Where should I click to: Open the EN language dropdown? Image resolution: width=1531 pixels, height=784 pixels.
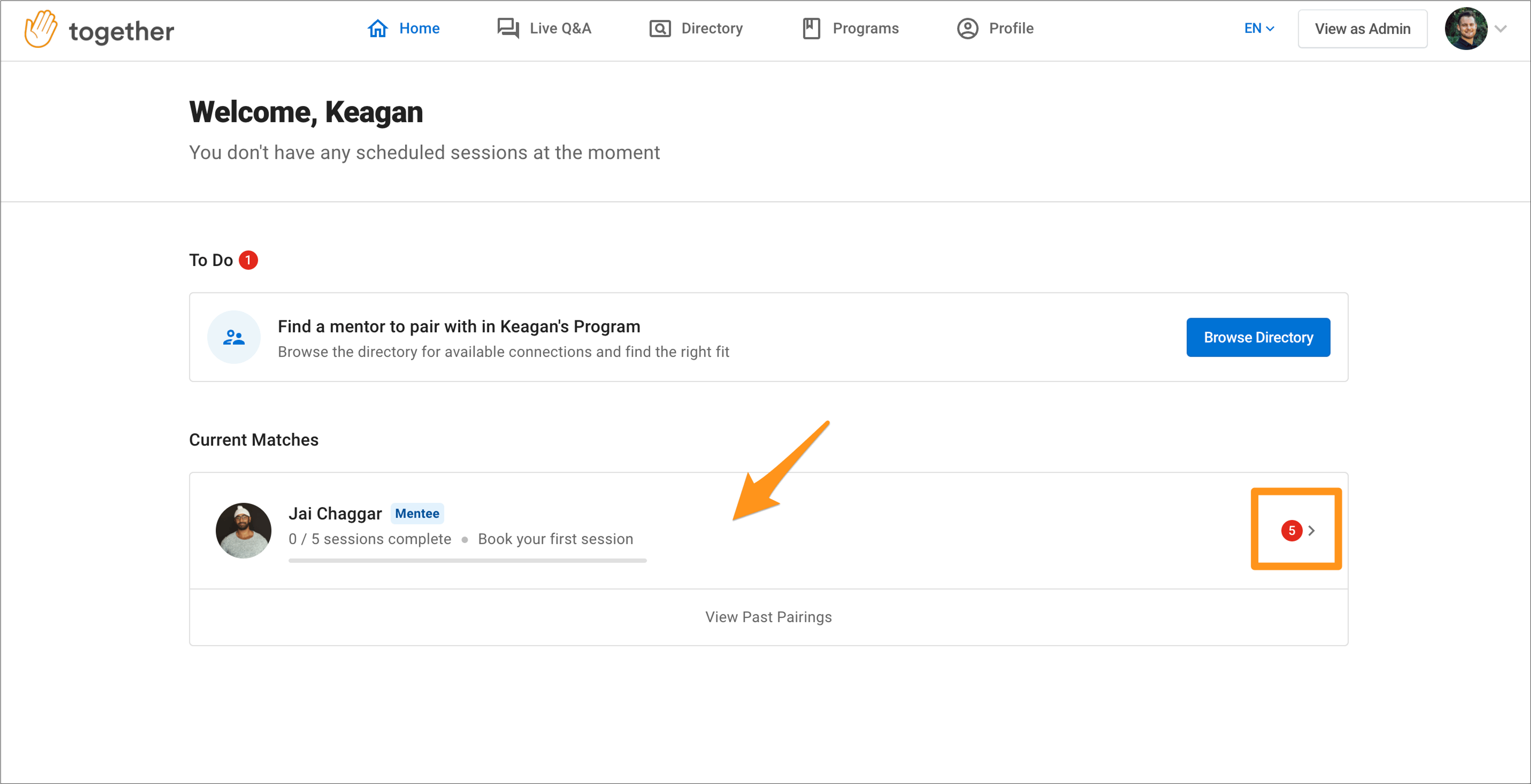coord(1259,29)
